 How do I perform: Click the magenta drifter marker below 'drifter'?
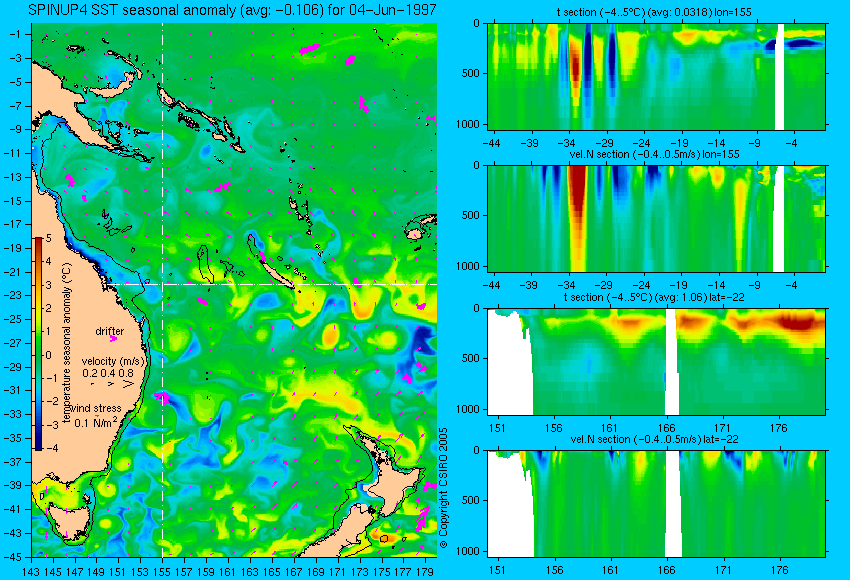[x=113, y=339]
